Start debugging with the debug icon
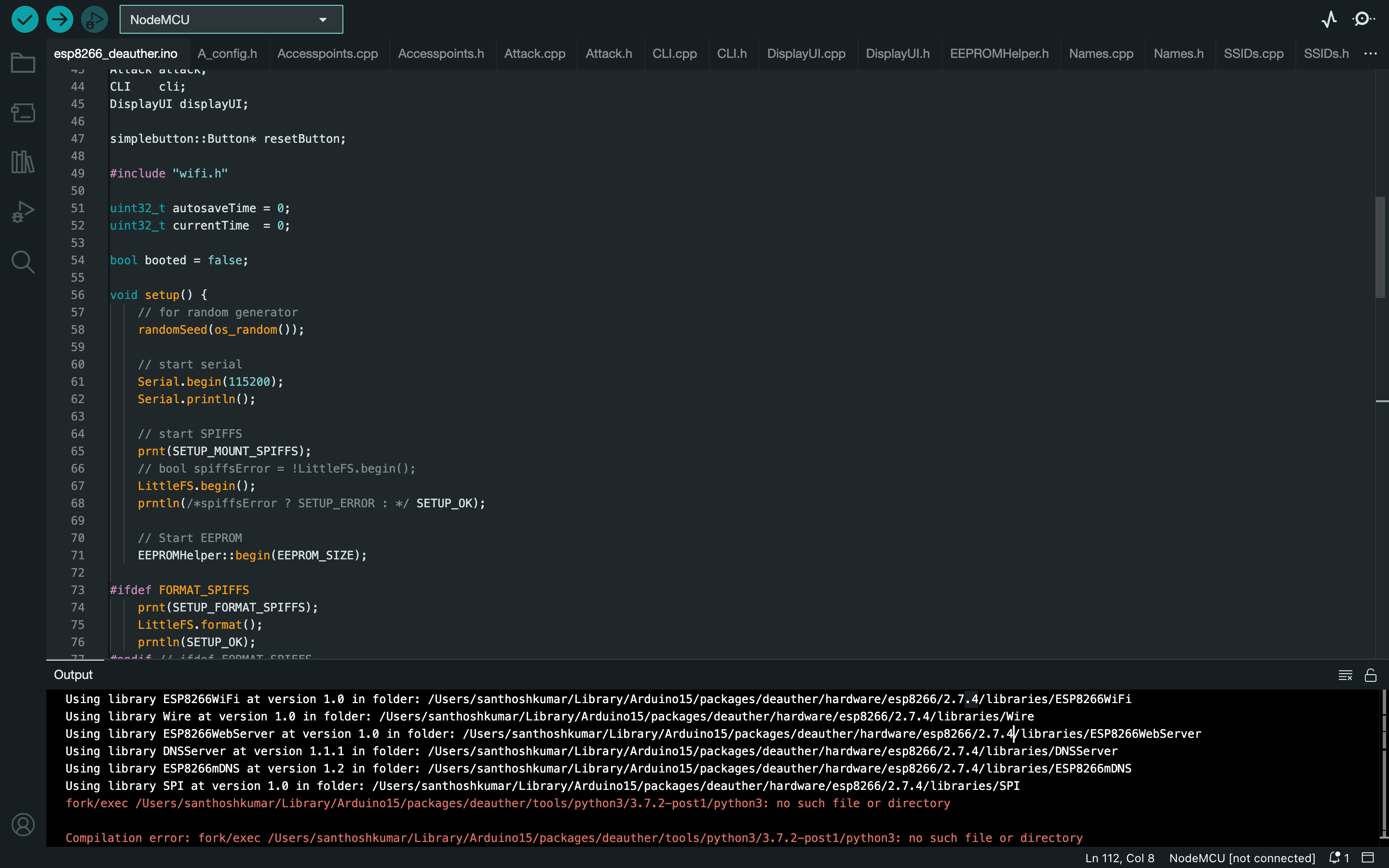 (94, 19)
